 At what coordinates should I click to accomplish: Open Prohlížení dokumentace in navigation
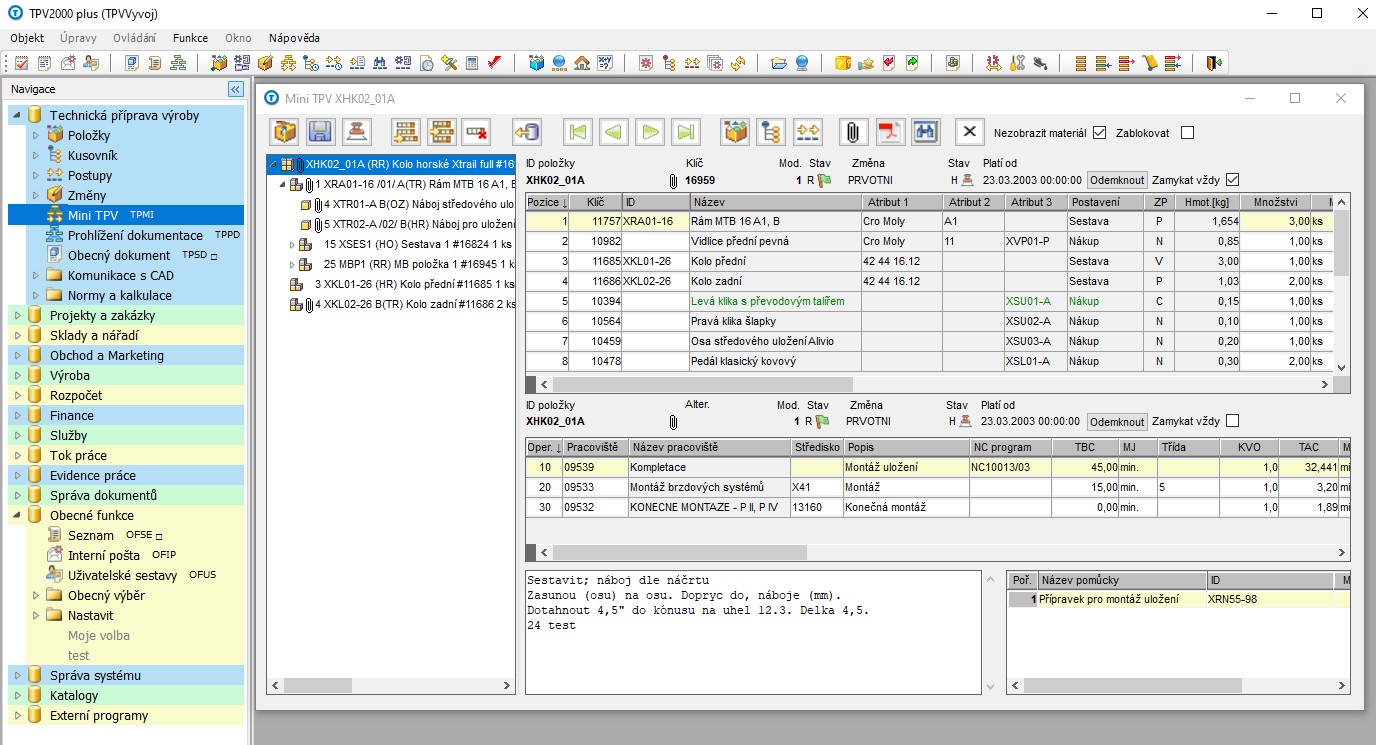(x=135, y=235)
